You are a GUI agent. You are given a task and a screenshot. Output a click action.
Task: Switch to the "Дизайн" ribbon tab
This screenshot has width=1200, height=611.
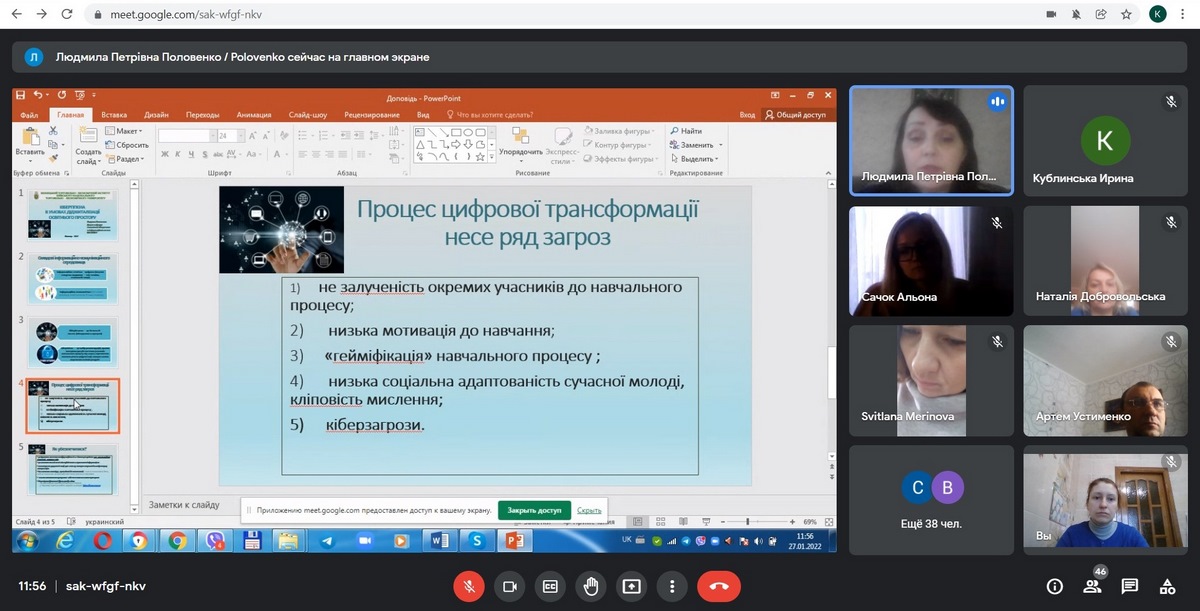(156, 115)
